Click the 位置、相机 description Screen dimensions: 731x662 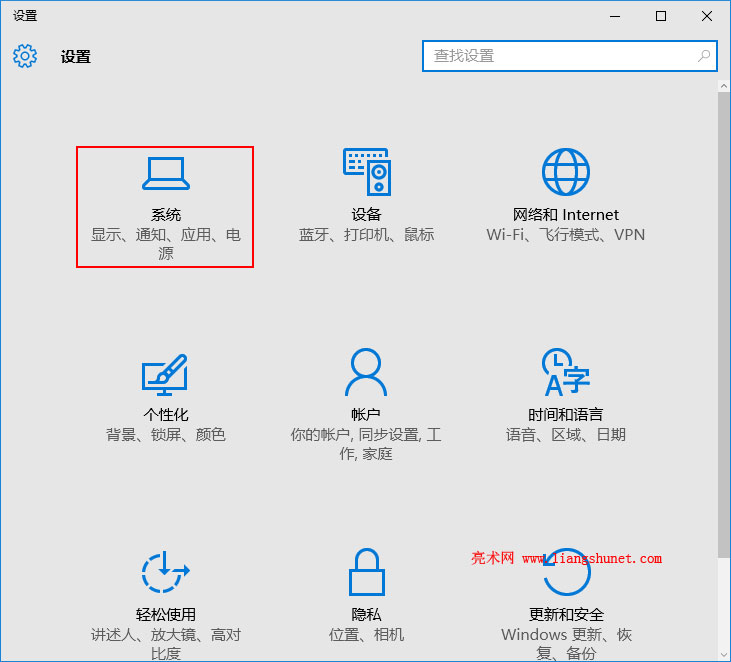click(366, 634)
